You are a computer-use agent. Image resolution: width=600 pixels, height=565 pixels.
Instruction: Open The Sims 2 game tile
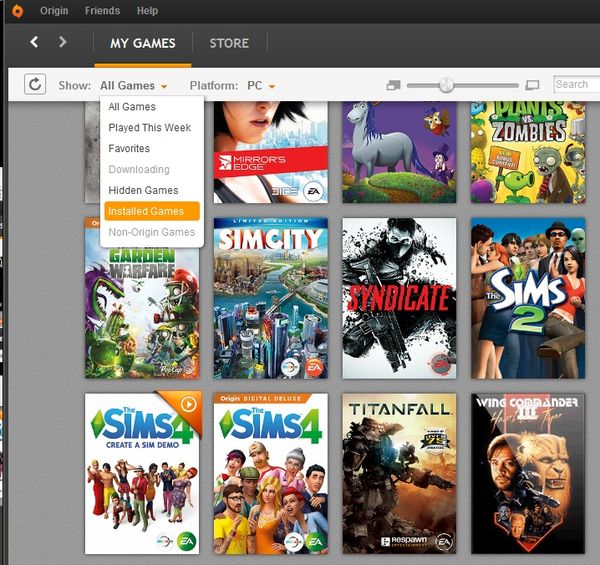tap(528, 298)
